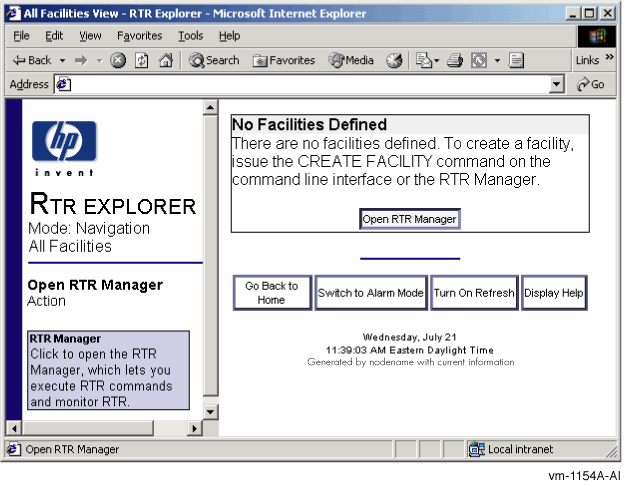Click the 'Mode: Navigation' text
This screenshot has width=626, height=486.
89,228
